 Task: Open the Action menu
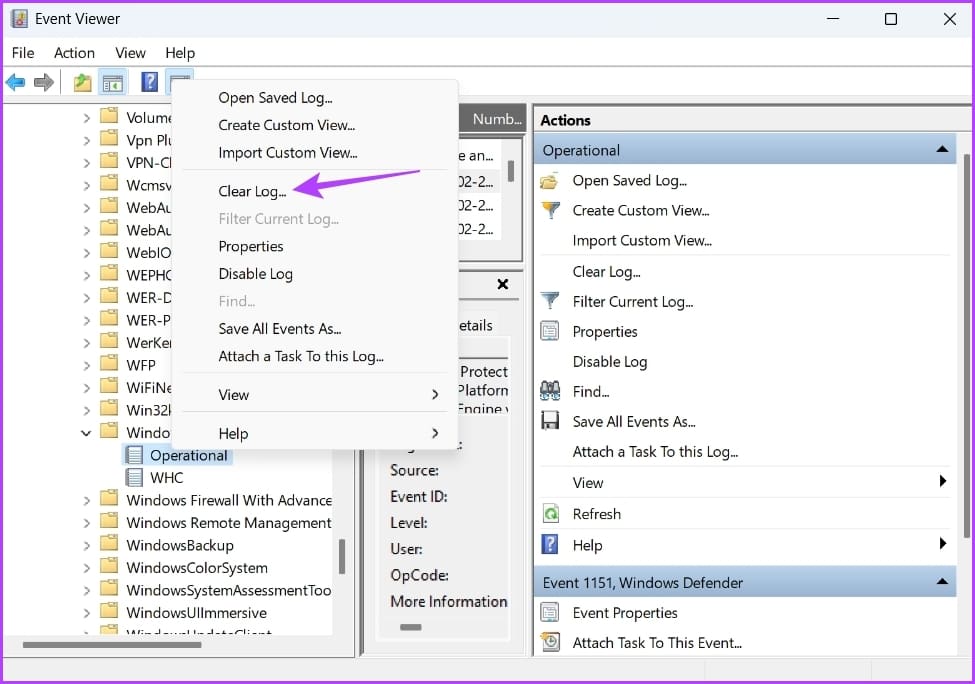tap(74, 53)
